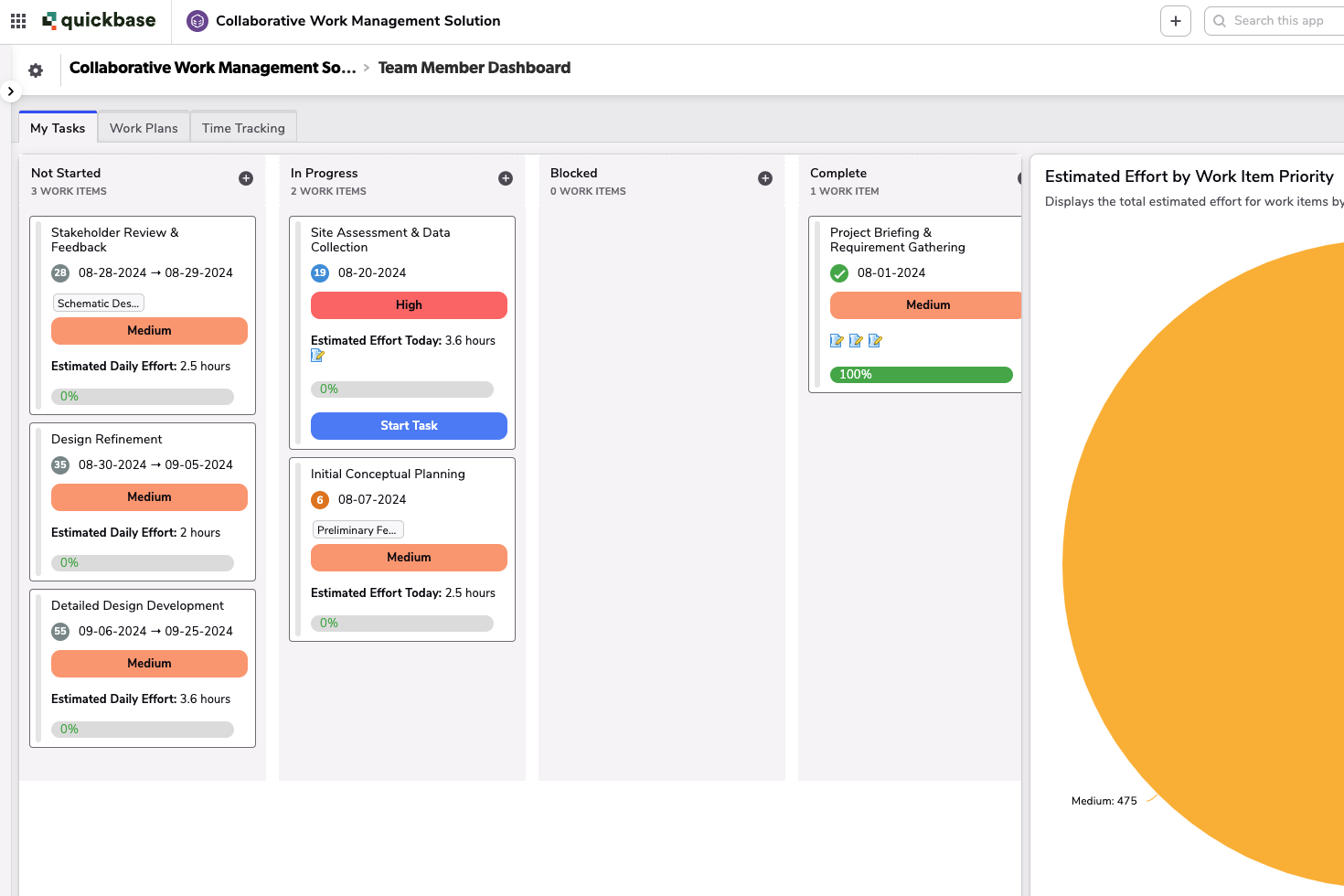Click the Estimated Effort by Work Item Priority title
The image size is (1344, 896).
coord(1189,176)
